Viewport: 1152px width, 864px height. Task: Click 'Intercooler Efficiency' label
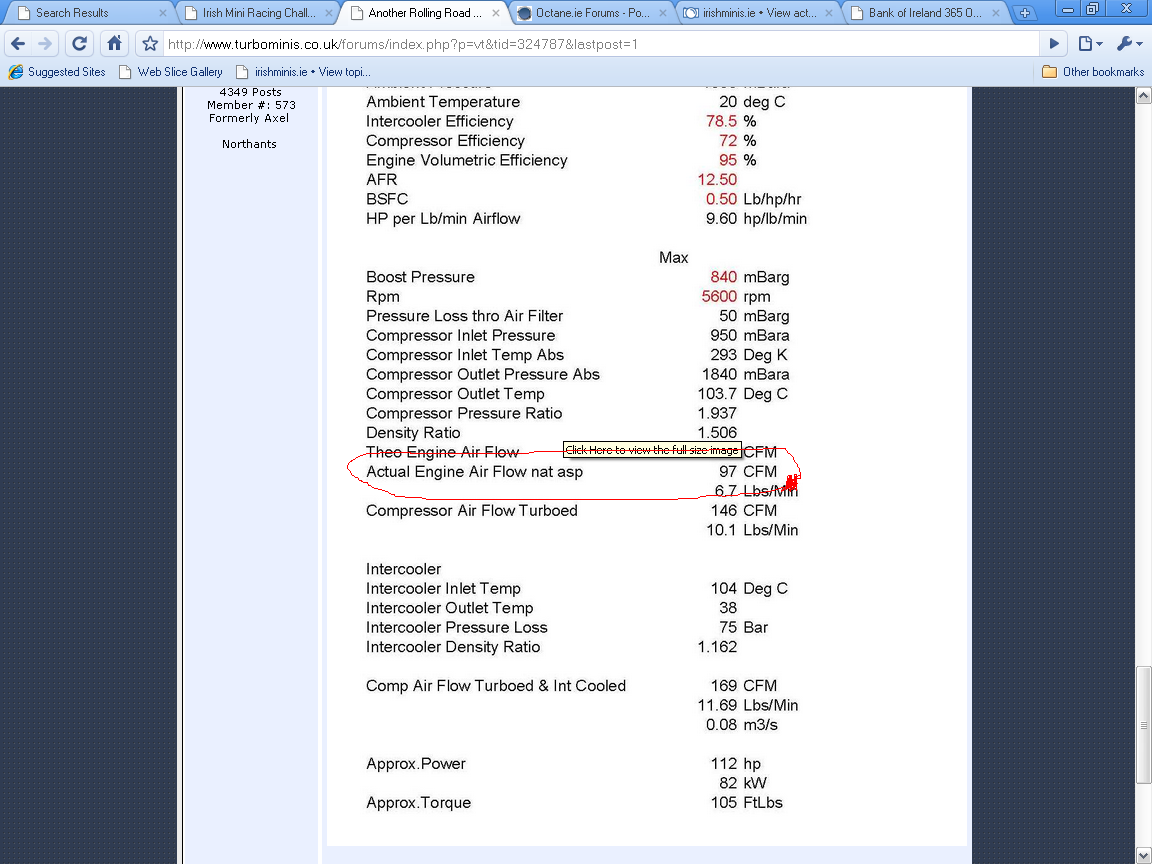pos(439,121)
